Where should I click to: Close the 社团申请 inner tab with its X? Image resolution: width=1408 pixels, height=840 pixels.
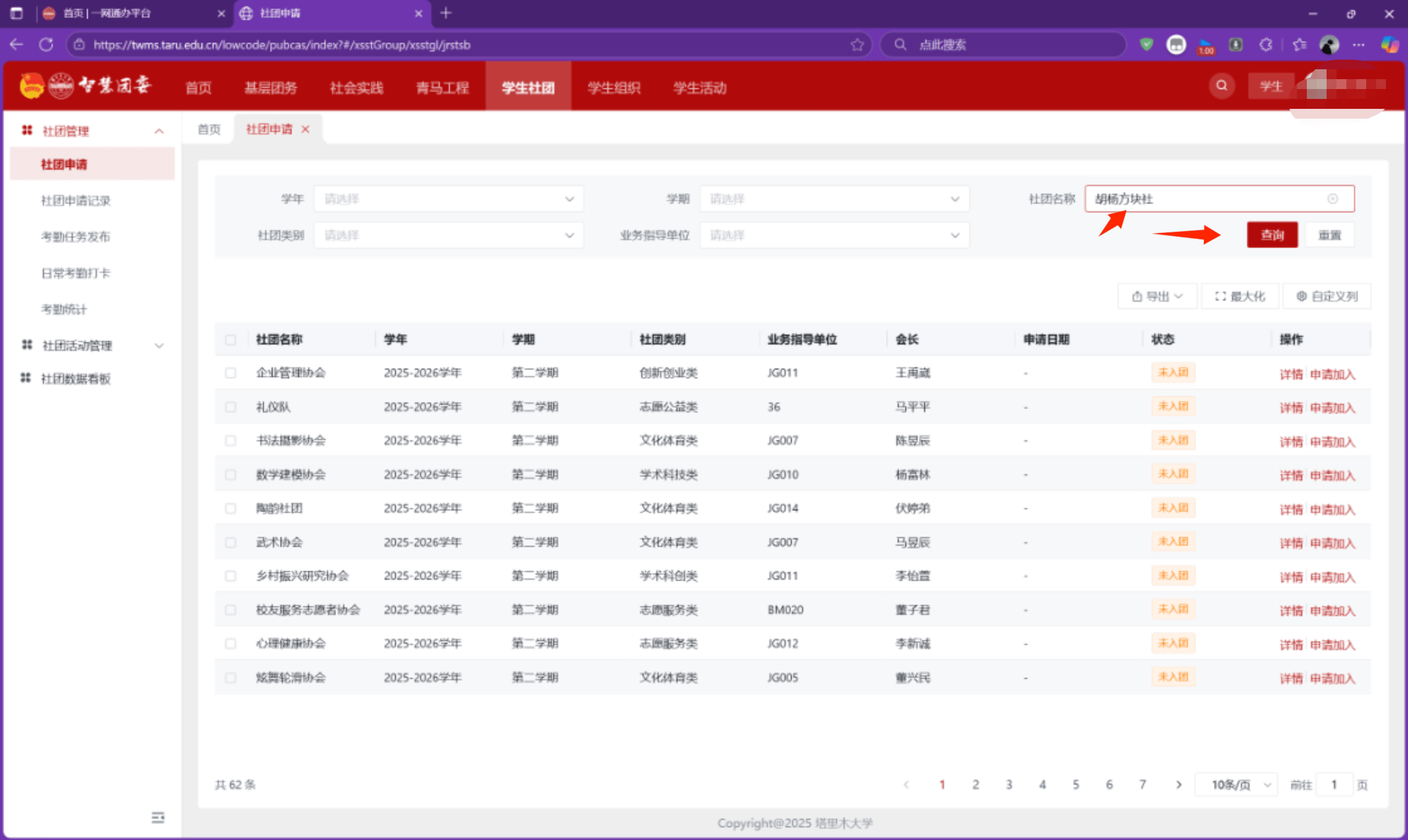pos(306,130)
